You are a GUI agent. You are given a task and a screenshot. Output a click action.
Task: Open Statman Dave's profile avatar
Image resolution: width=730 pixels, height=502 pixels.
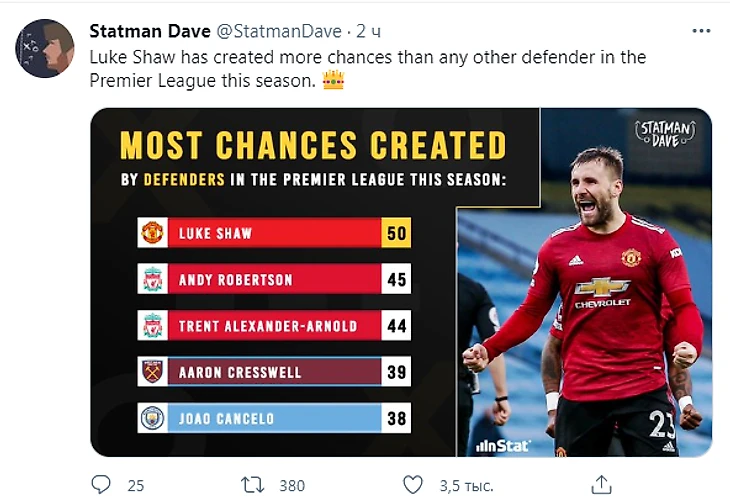[x=45, y=49]
